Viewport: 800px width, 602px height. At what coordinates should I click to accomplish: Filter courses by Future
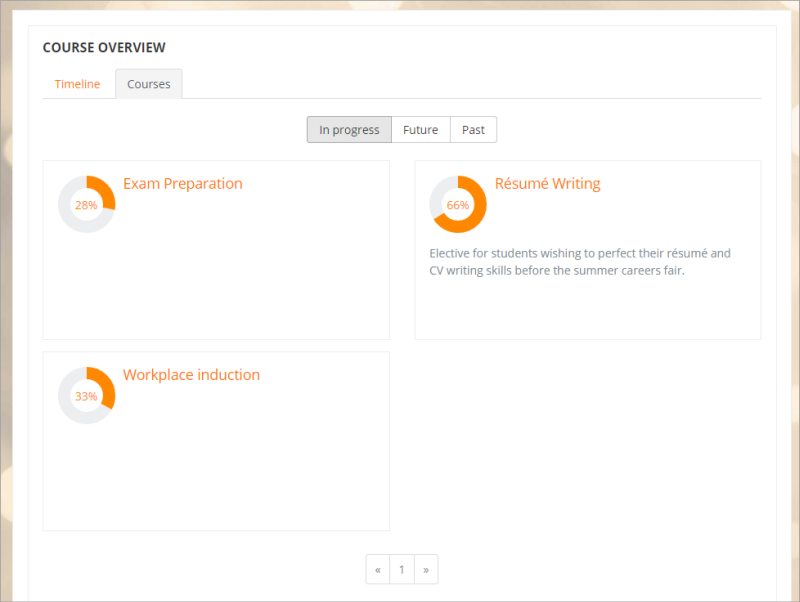tap(420, 130)
